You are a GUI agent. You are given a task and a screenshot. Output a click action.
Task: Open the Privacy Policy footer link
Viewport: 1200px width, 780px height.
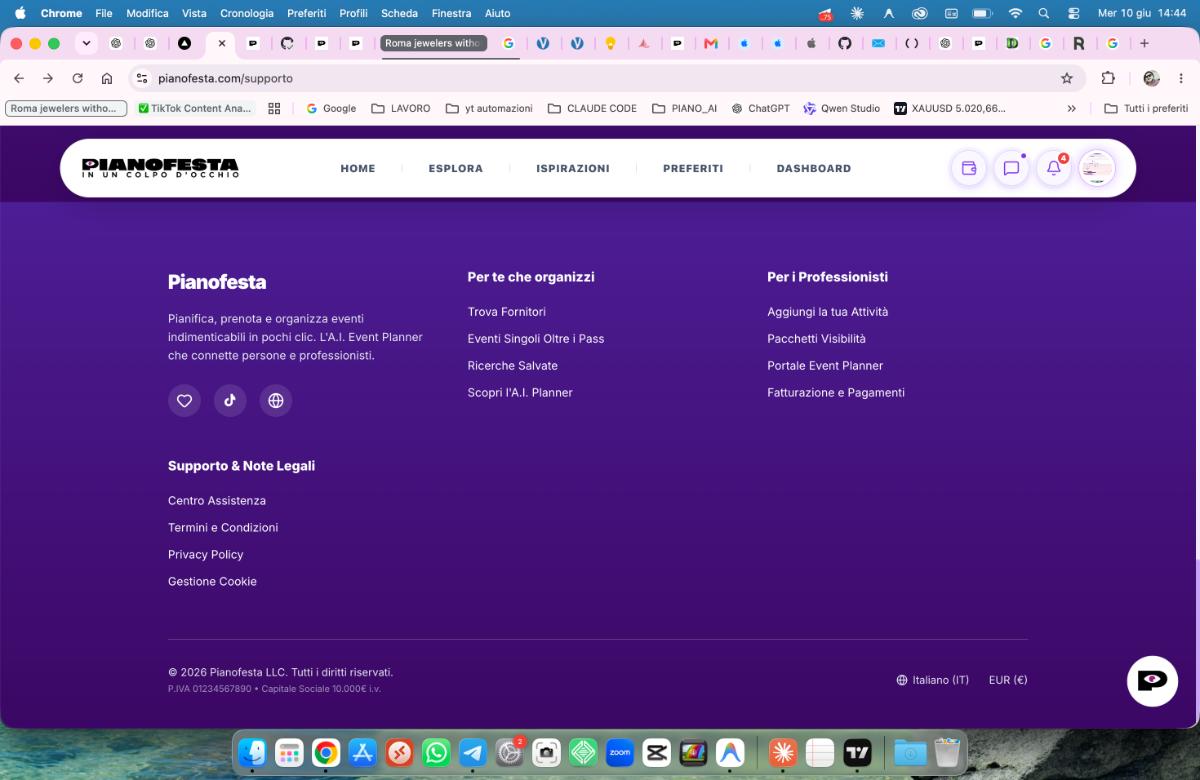[206, 555]
